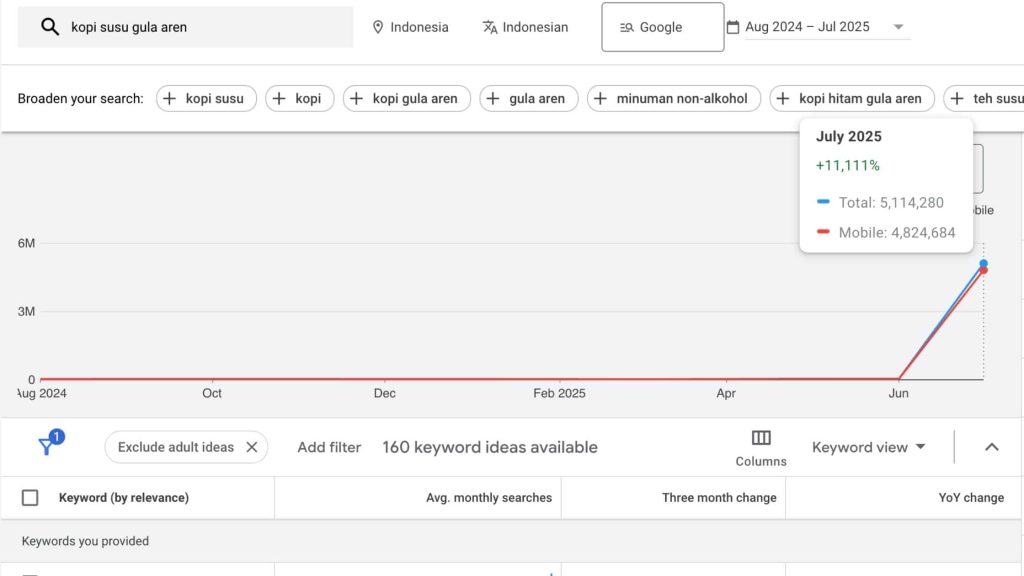1024x576 pixels.
Task: Click the search magnifier icon
Action: coord(49,27)
